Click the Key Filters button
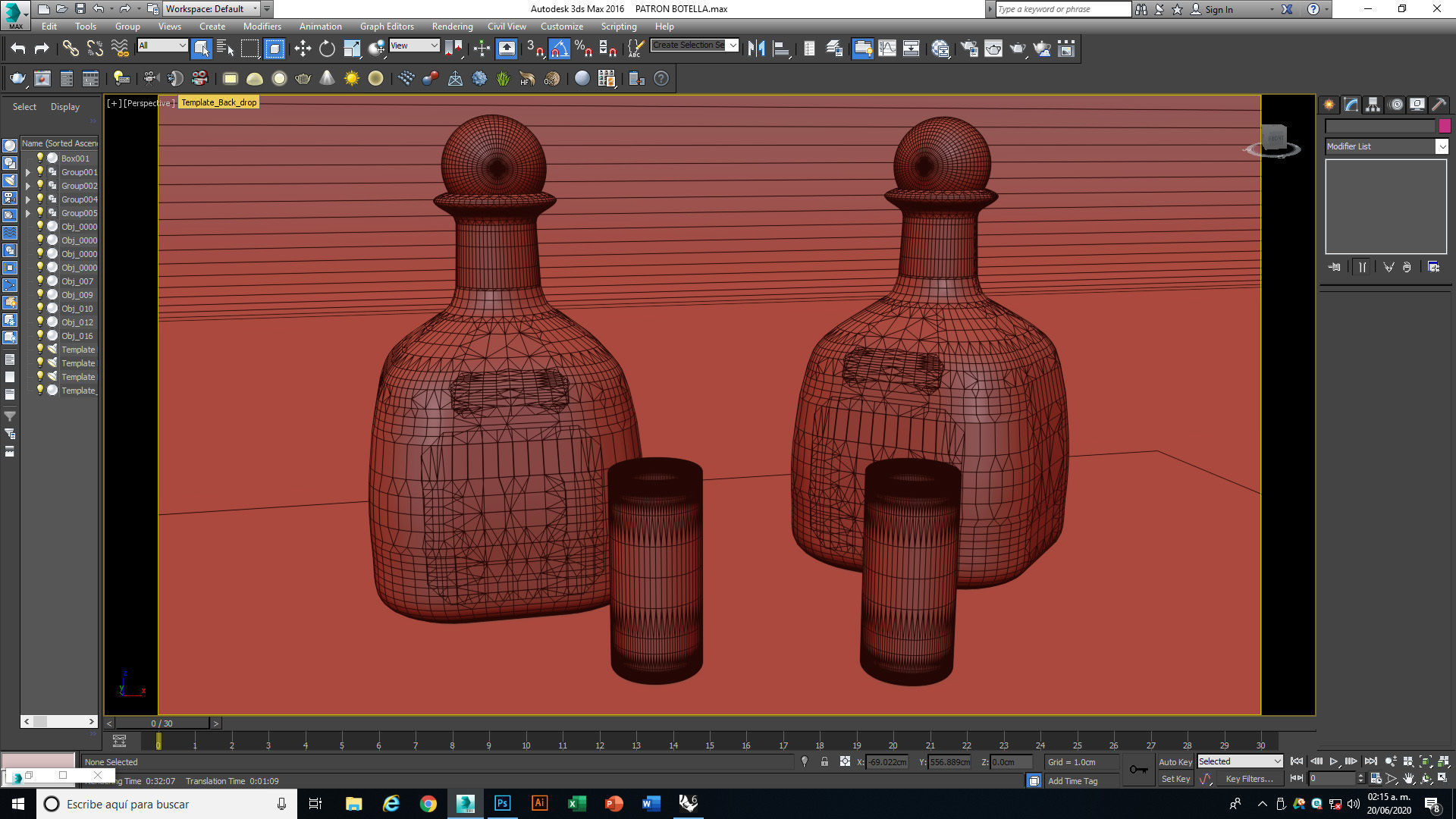Viewport: 1456px width, 819px height. (1249, 779)
